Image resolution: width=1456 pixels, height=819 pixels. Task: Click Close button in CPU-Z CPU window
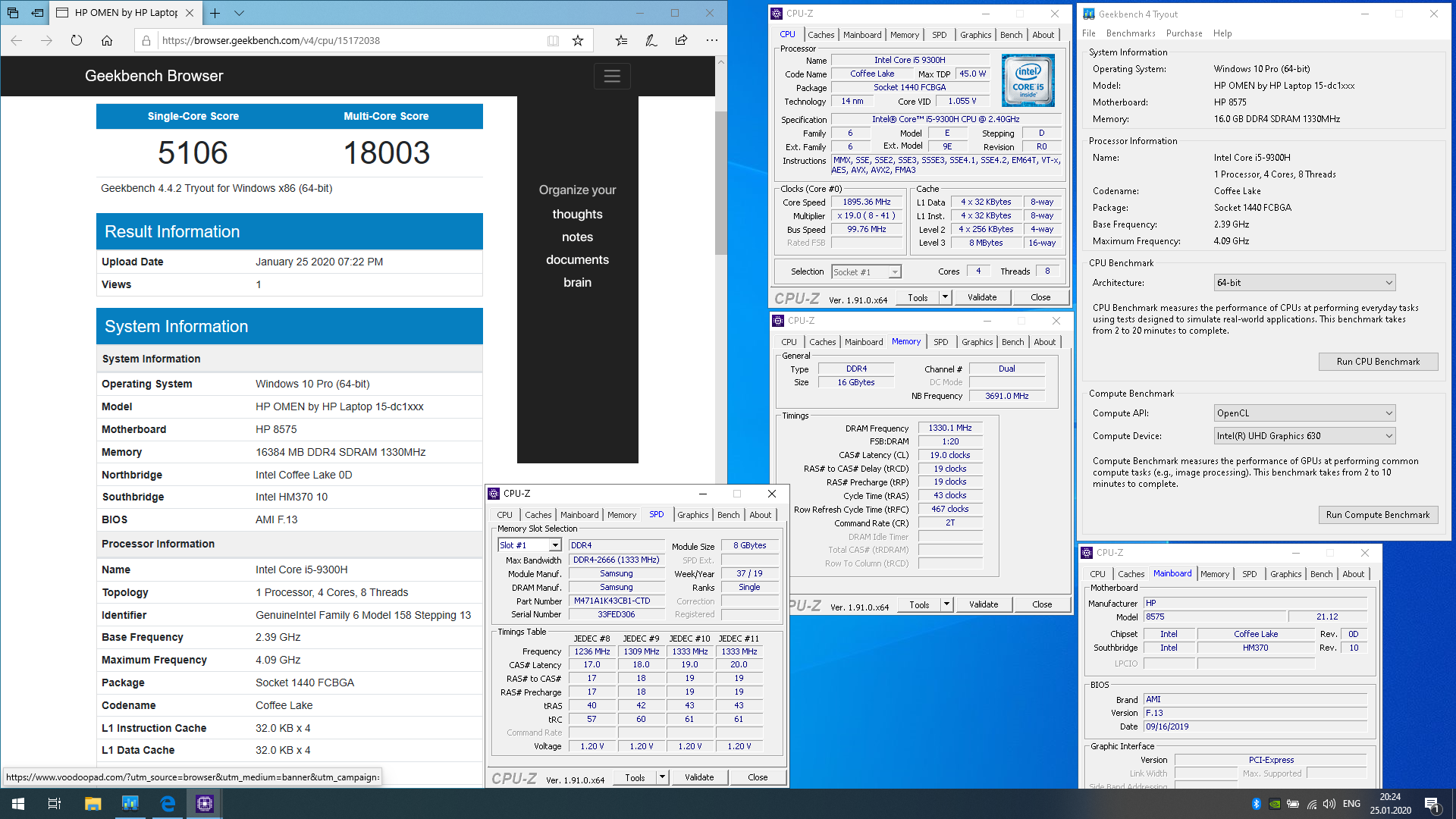[1040, 298]
